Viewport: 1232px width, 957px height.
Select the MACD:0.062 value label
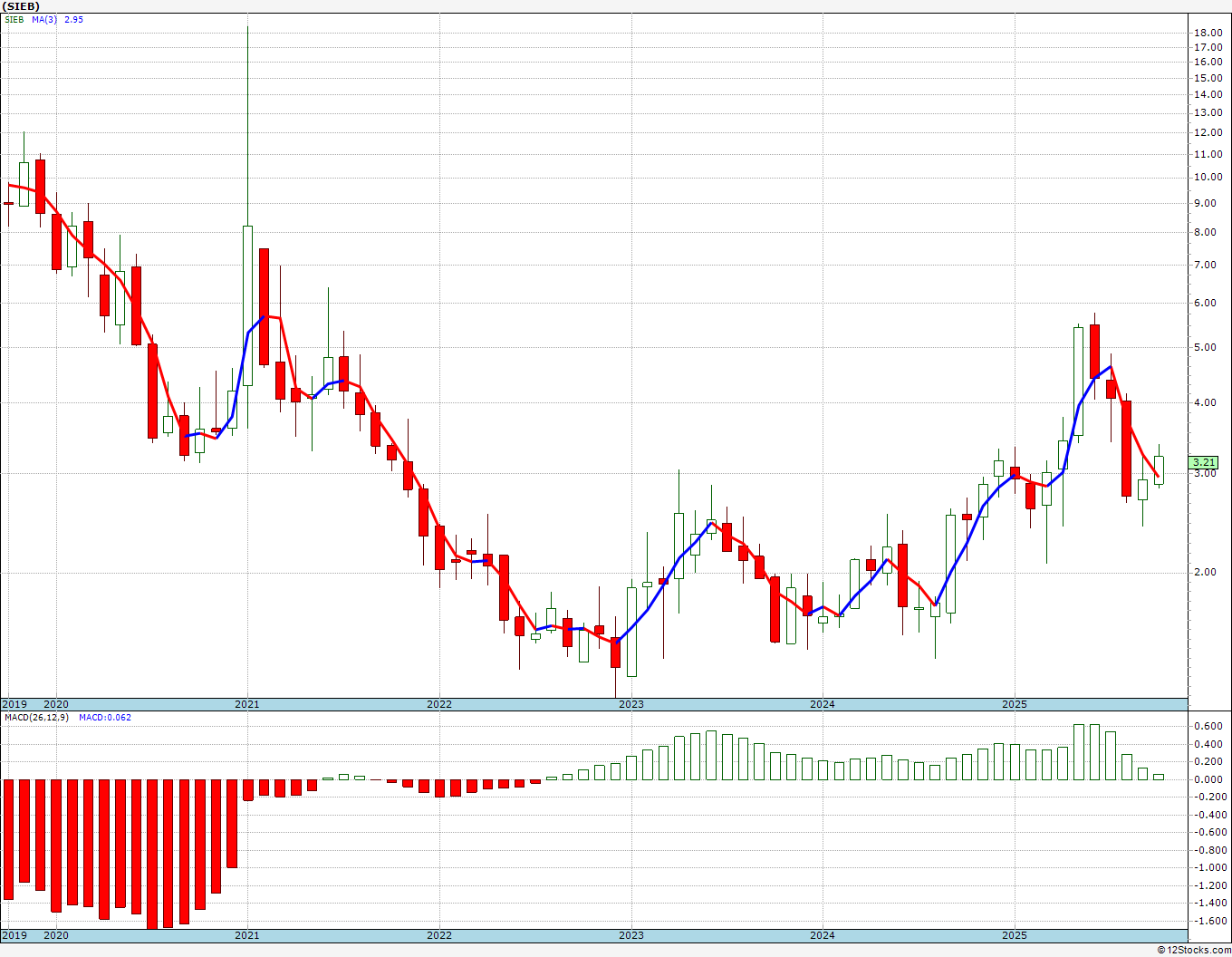pyautogui.click(x=104, y=718)
